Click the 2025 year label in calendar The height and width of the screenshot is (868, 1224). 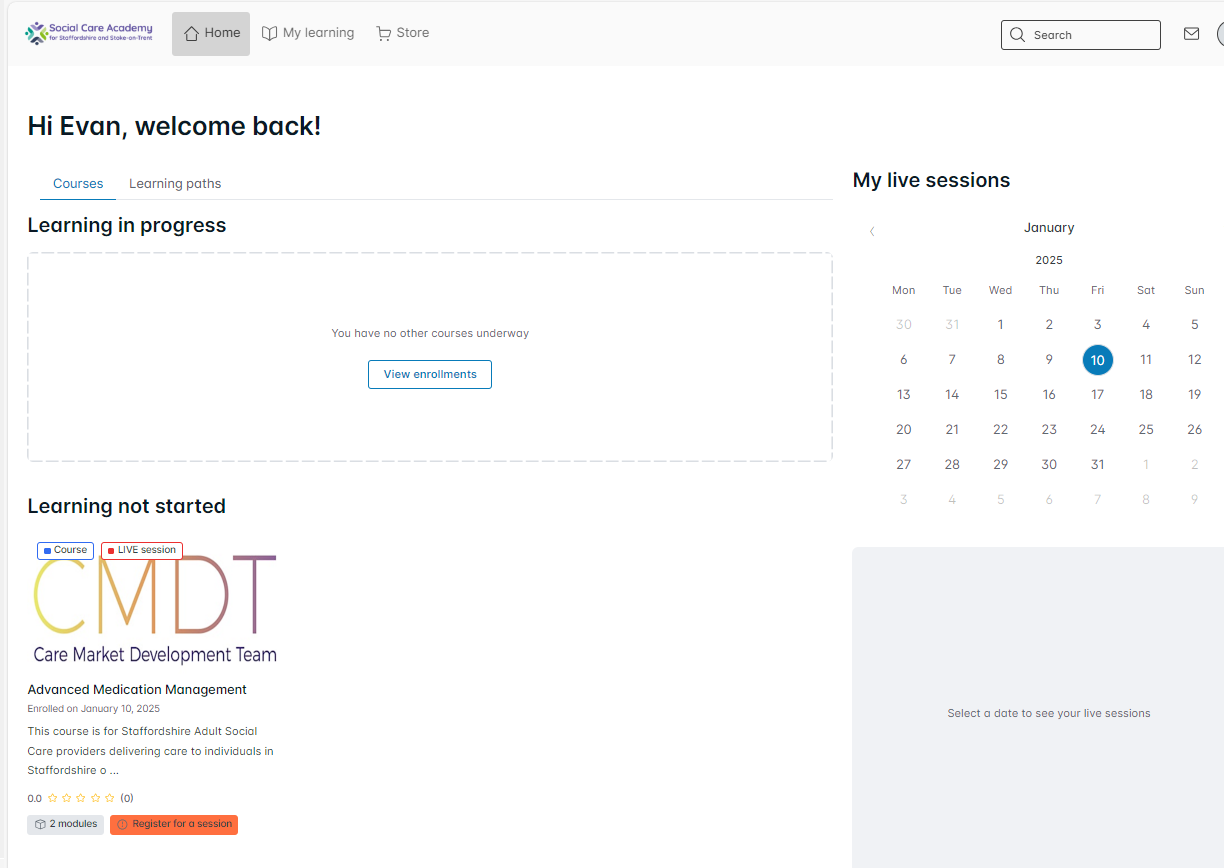tap(1049, 260)
